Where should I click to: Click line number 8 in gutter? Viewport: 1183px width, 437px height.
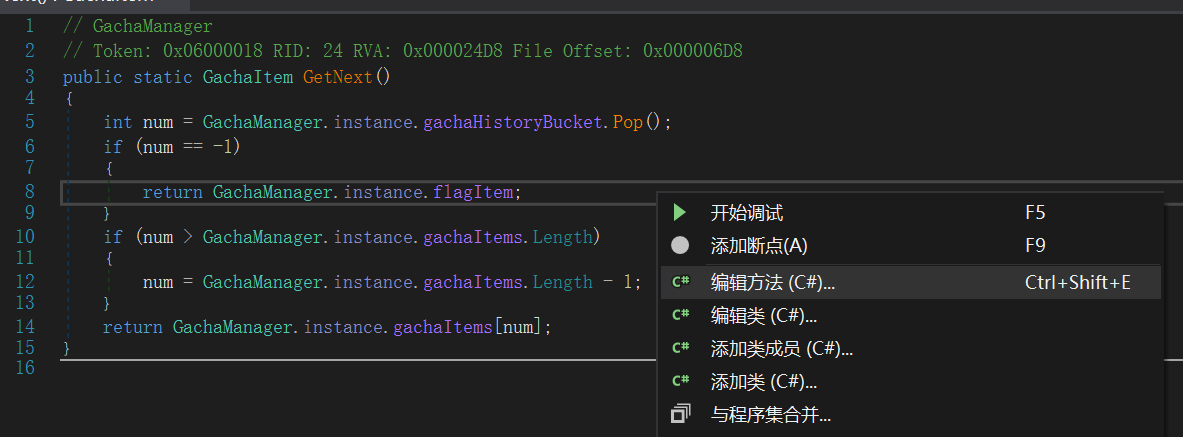[29, 191]
